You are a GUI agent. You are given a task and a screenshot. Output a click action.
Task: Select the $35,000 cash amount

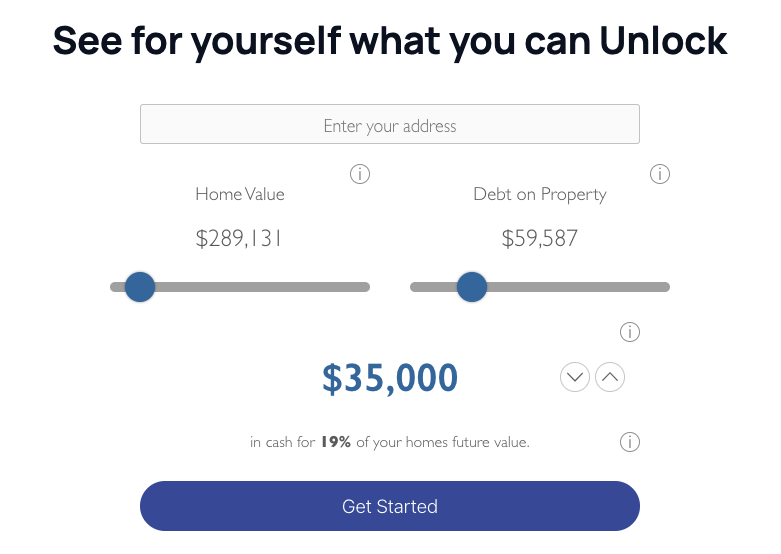pos(390,378)
